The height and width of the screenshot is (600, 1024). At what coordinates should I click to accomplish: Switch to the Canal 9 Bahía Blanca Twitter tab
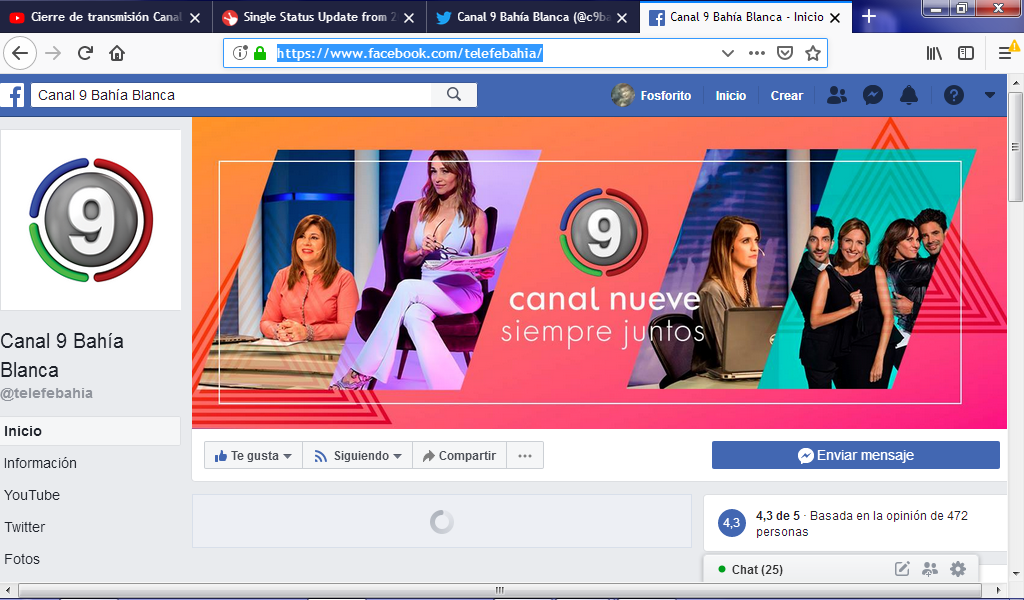(x=532, y=17)
